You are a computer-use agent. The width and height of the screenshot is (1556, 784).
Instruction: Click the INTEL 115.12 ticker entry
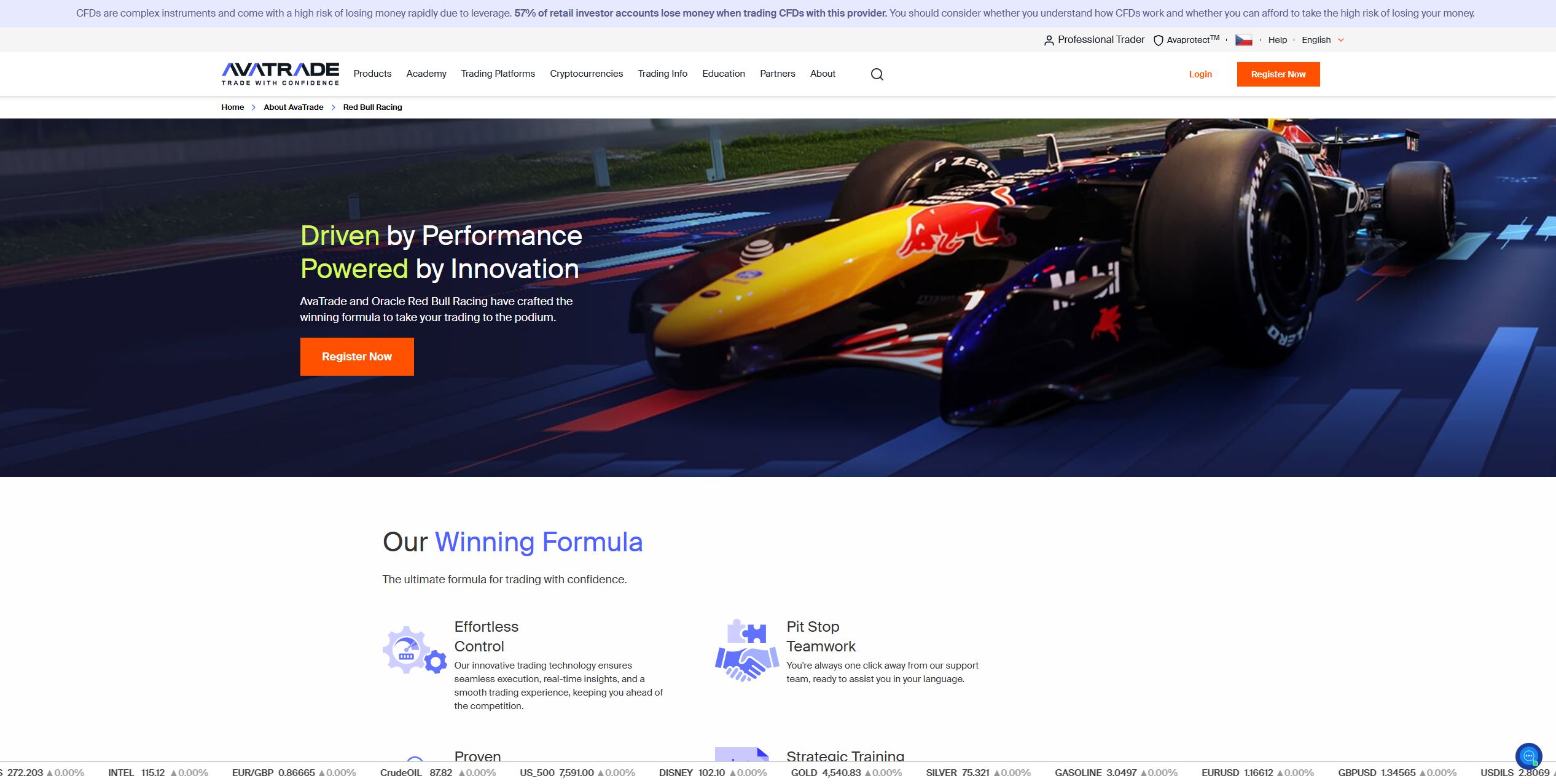(x=158, y=772)
